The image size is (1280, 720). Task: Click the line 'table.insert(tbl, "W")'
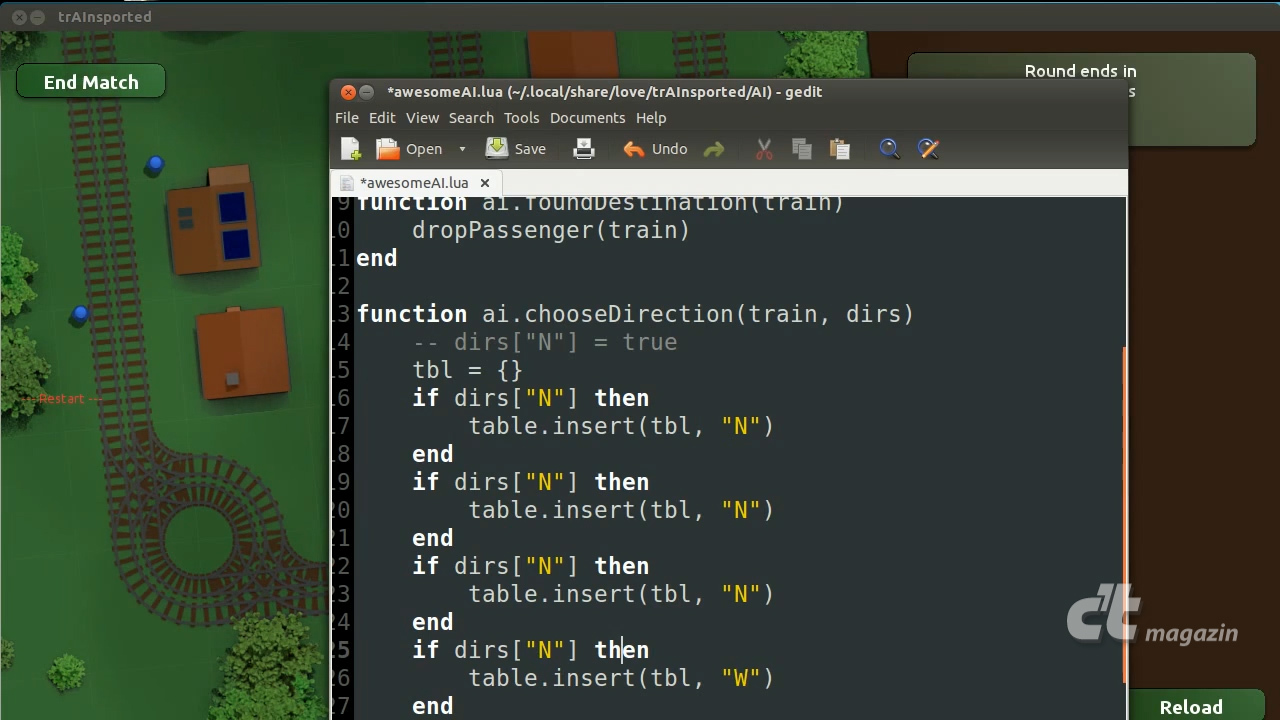point(621,678)
